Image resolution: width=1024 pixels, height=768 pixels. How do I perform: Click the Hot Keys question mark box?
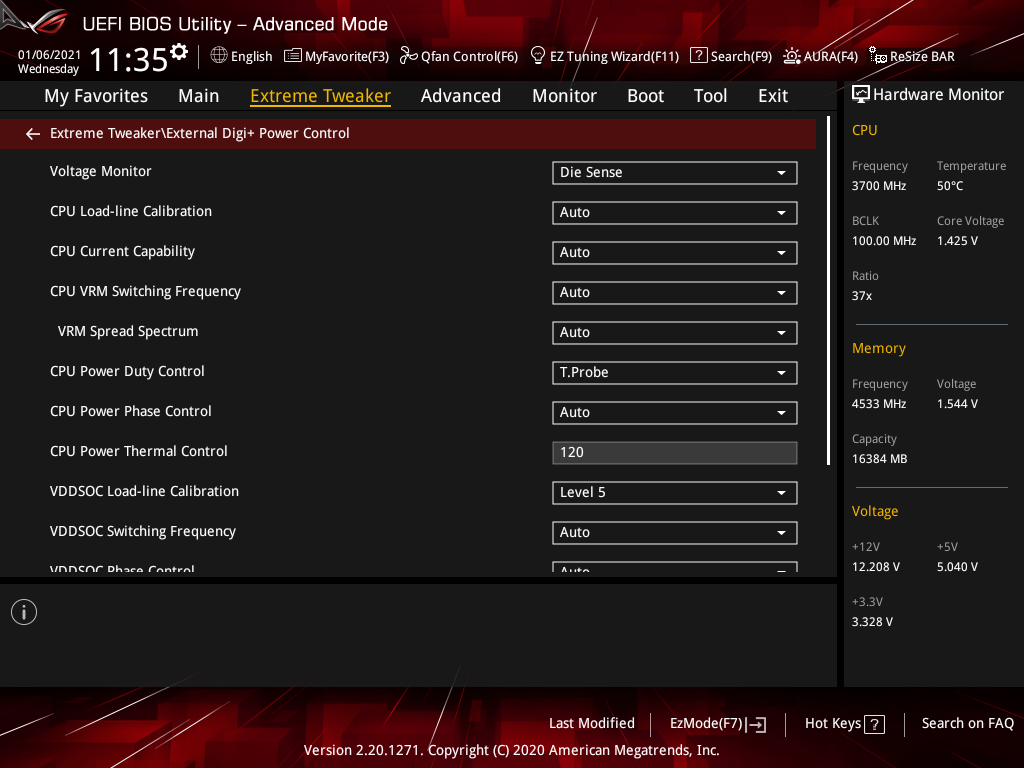(874, 724)
